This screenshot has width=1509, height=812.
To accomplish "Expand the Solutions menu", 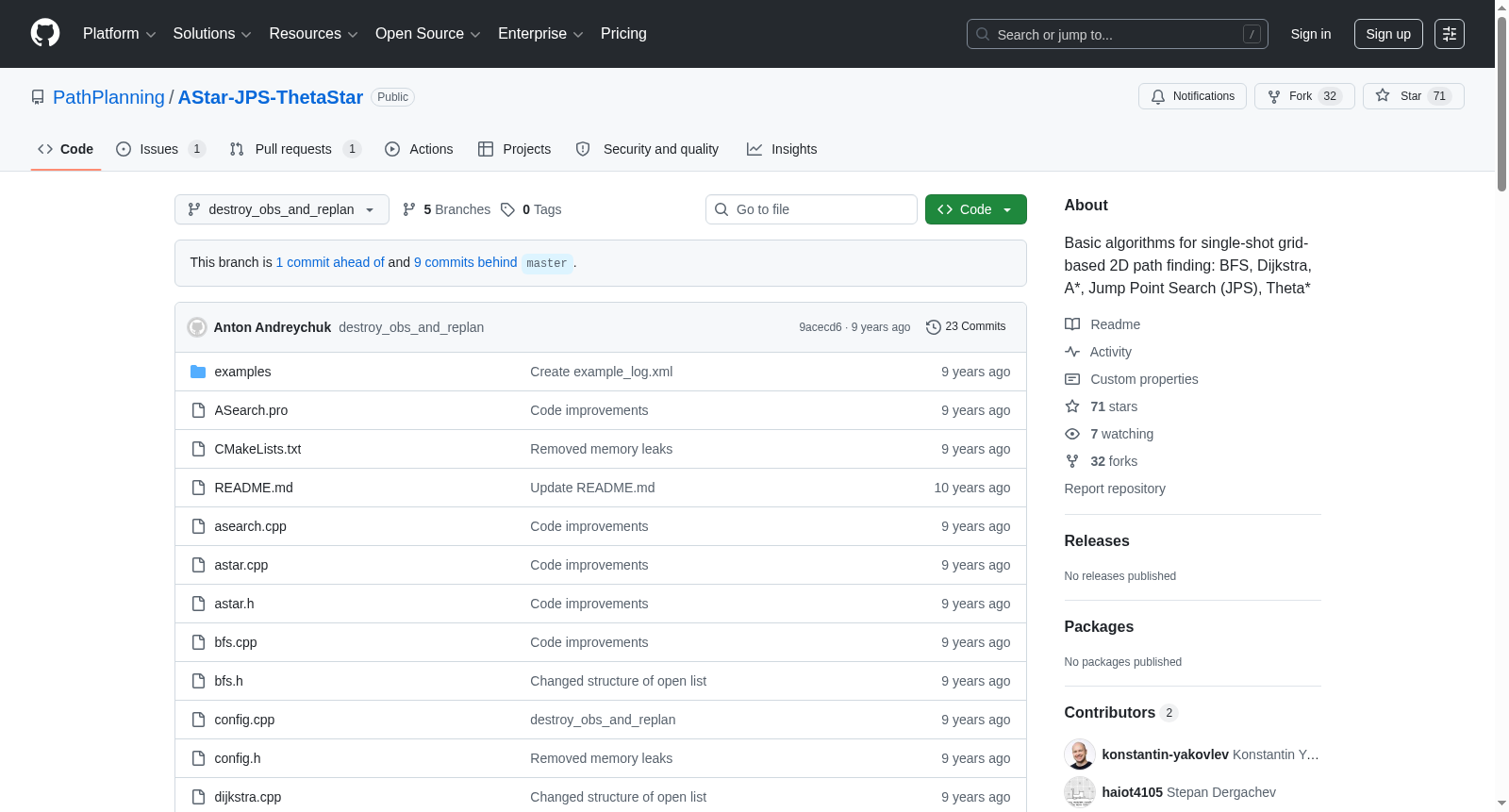I will point(212,34).
